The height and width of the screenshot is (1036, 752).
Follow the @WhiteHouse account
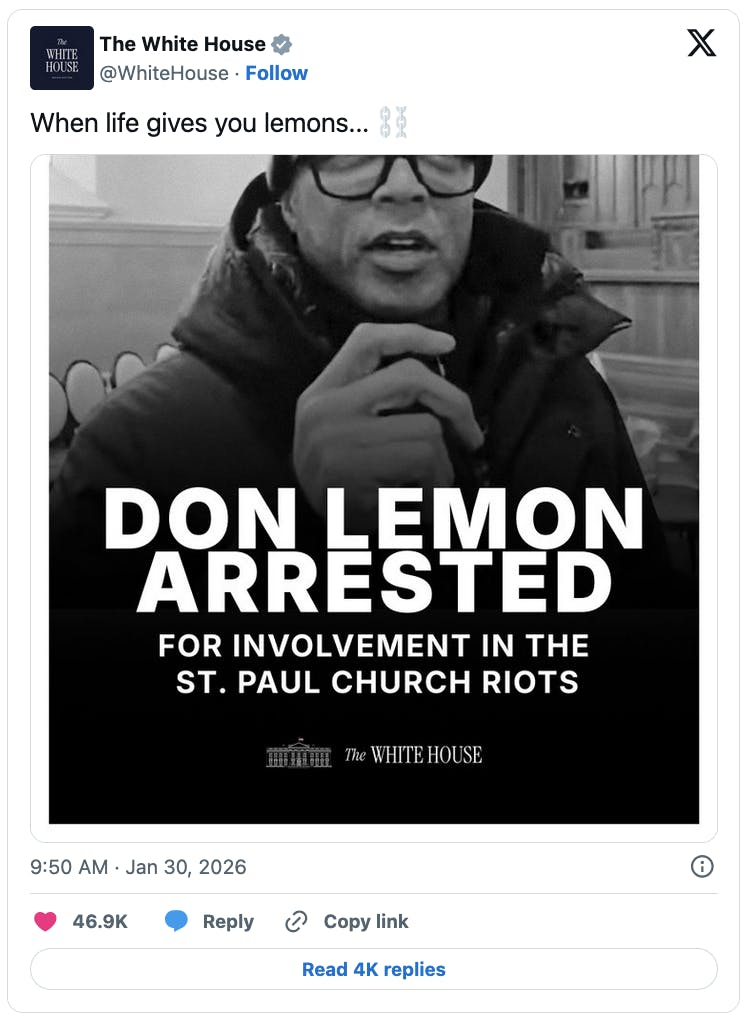coord(277,73)
